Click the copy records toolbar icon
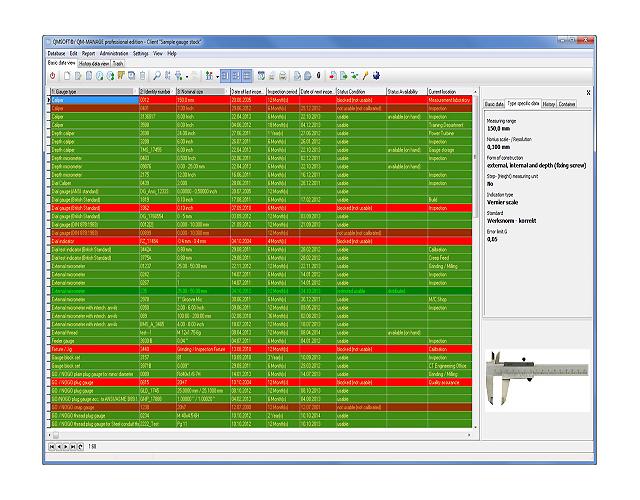 [x=131, y=76]
